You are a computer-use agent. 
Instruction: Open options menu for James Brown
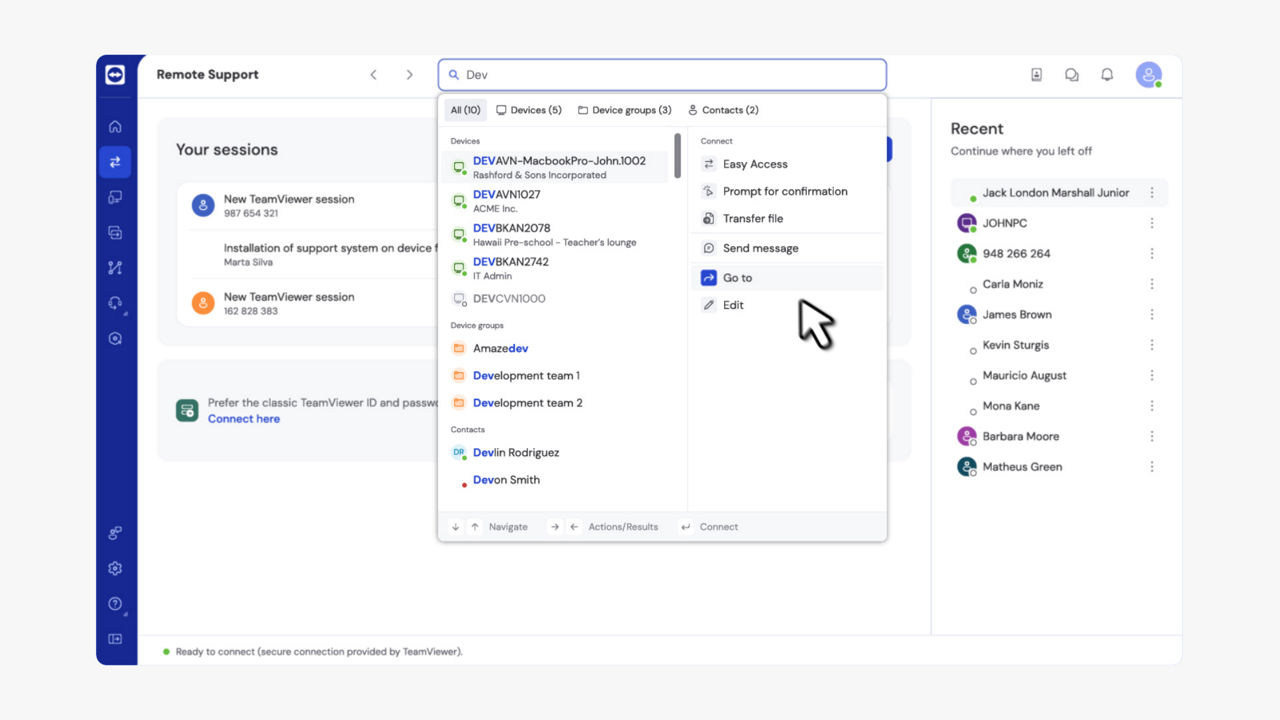(1152, 315)
